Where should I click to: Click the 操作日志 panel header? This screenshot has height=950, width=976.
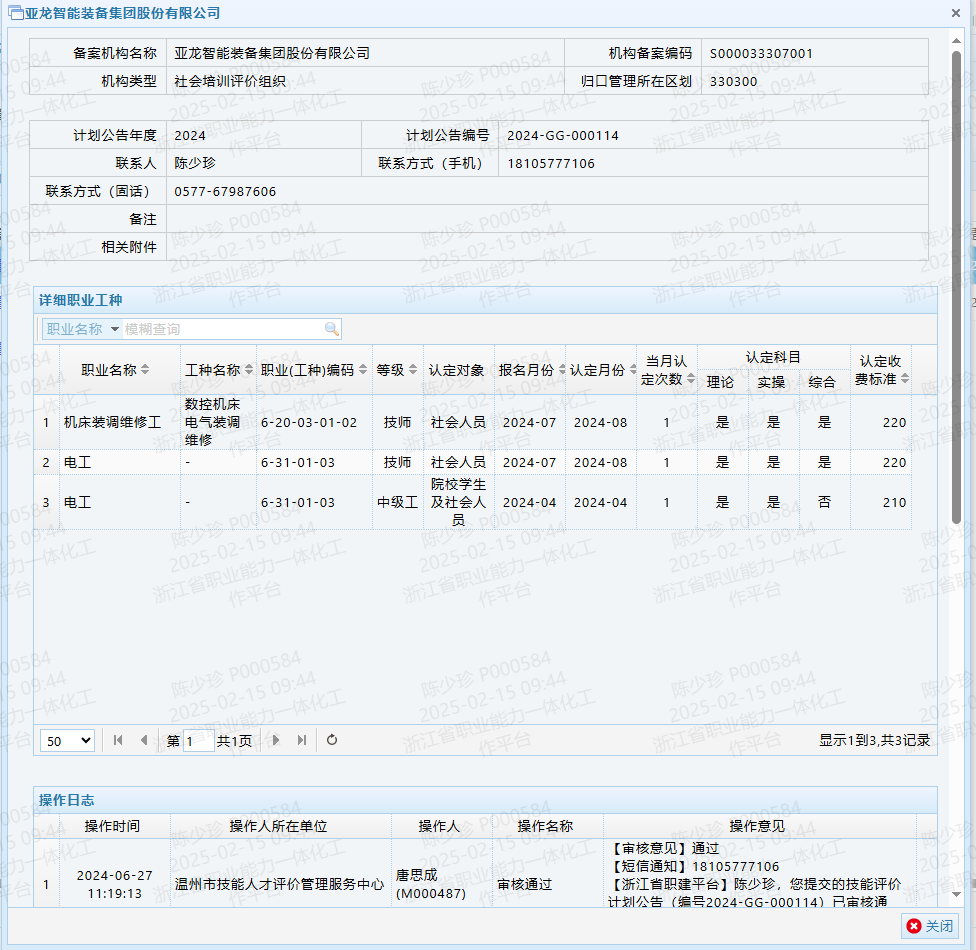point(485,800)
